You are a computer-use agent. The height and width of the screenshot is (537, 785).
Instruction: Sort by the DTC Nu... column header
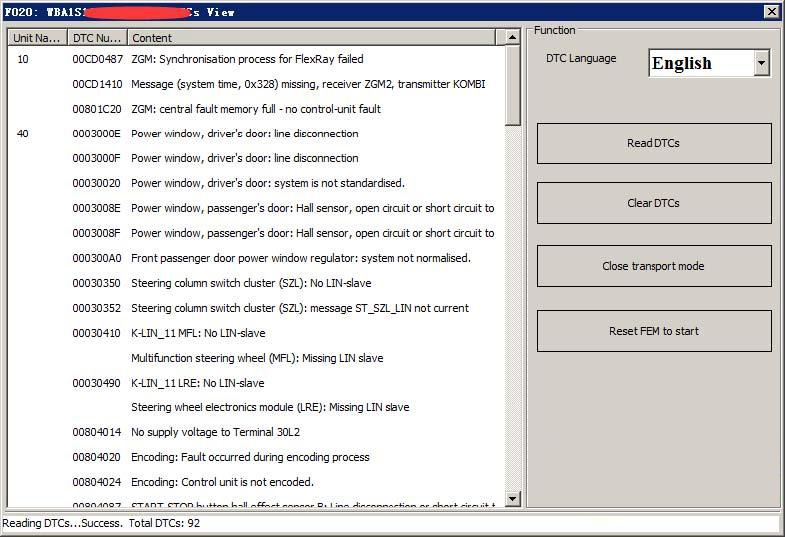(x=97, y=38)
